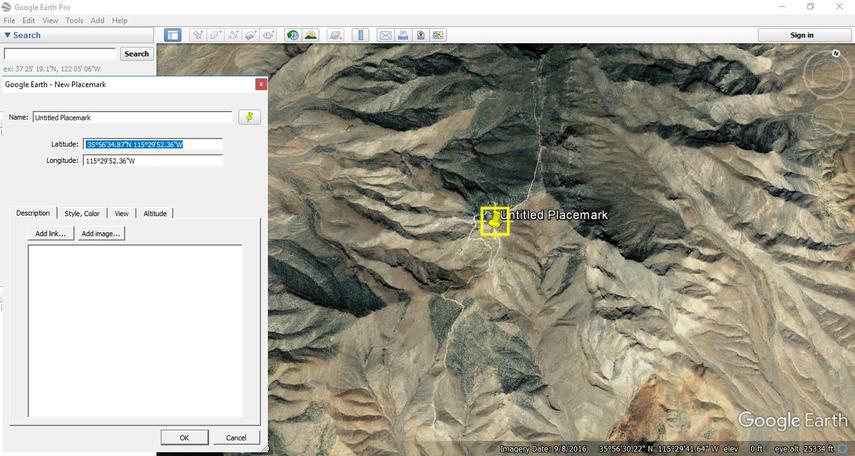This screenshot has width=855, height=456.
Task: Click the Add Image Overlay icon
Action: [251, 35]
